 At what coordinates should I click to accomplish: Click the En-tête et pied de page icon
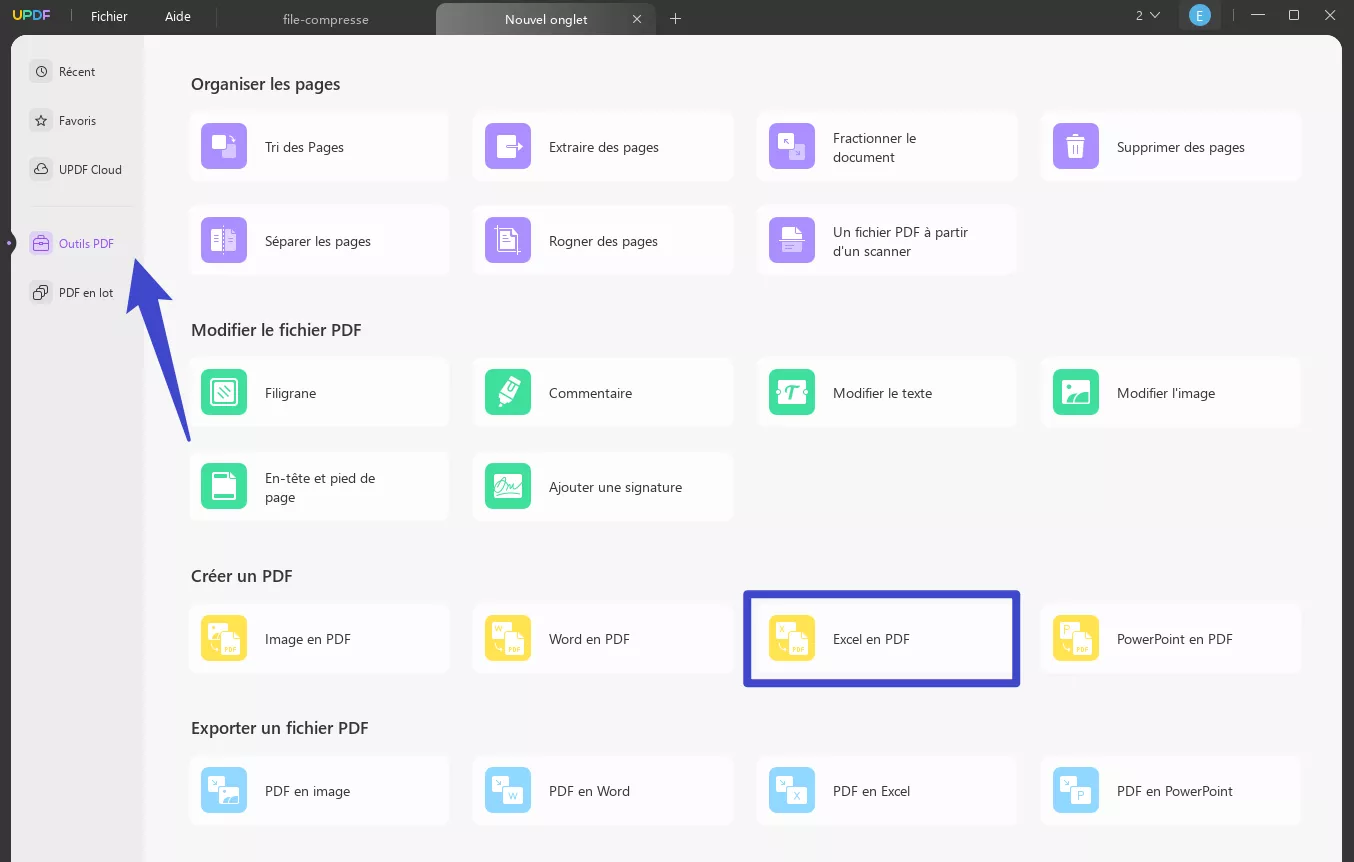click(x=224, y=486)
